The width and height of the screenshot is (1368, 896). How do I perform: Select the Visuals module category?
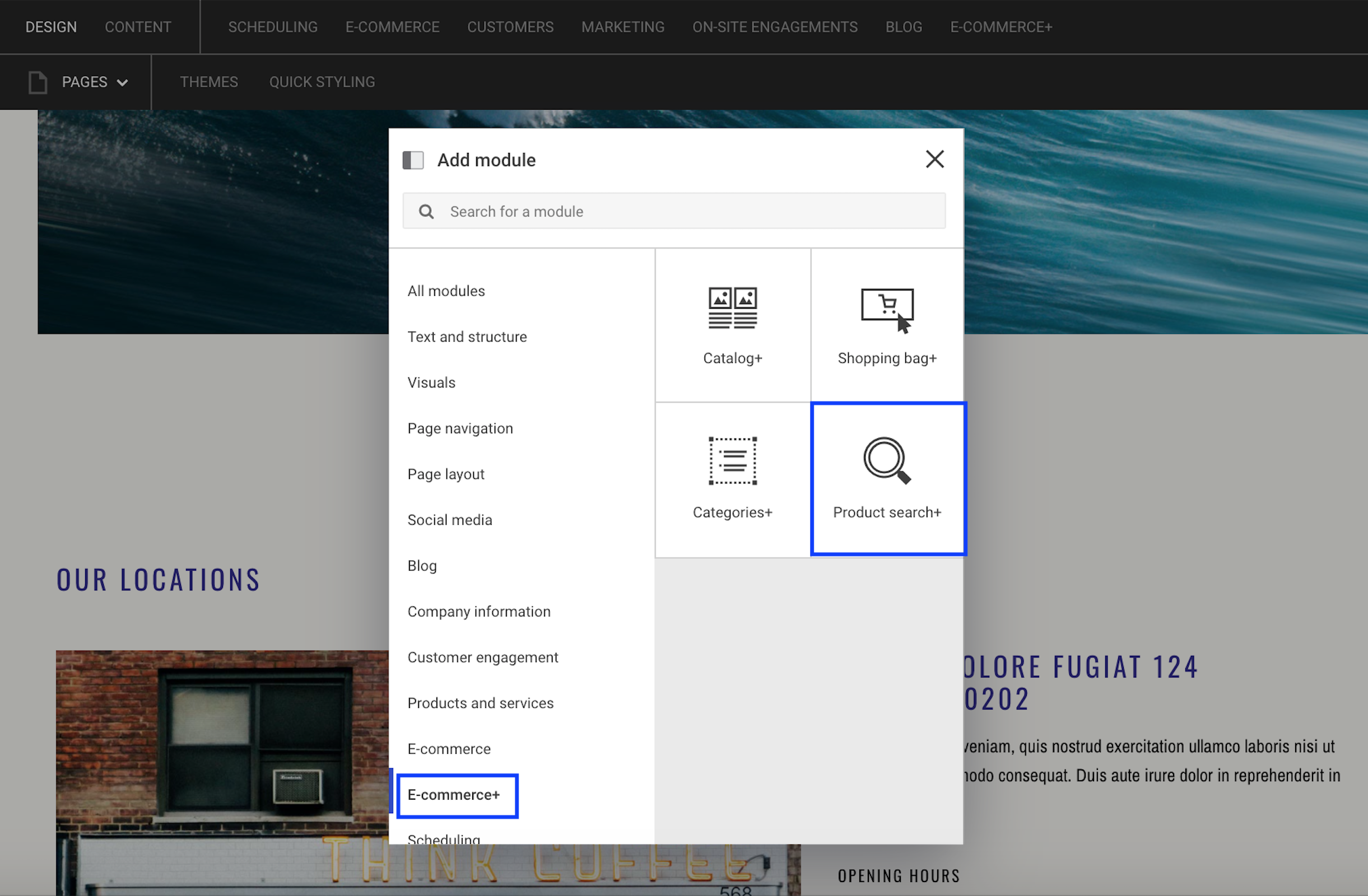pyautogui.click(x=431, y=382)
